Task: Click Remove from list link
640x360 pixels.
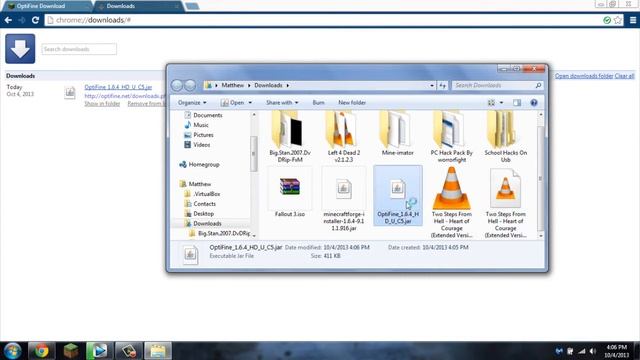Action: pyautogui.click(x=146, y=104)
